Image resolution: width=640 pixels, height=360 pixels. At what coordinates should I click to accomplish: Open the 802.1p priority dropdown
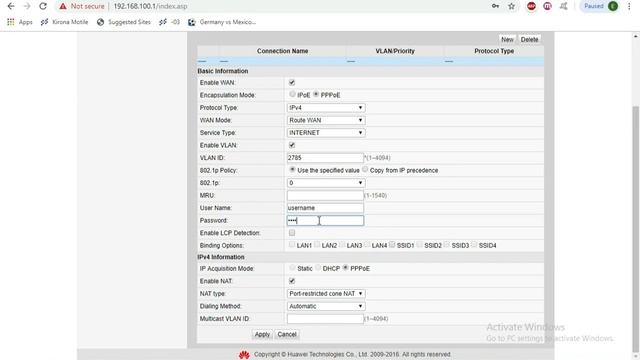[x=326, y=183]
